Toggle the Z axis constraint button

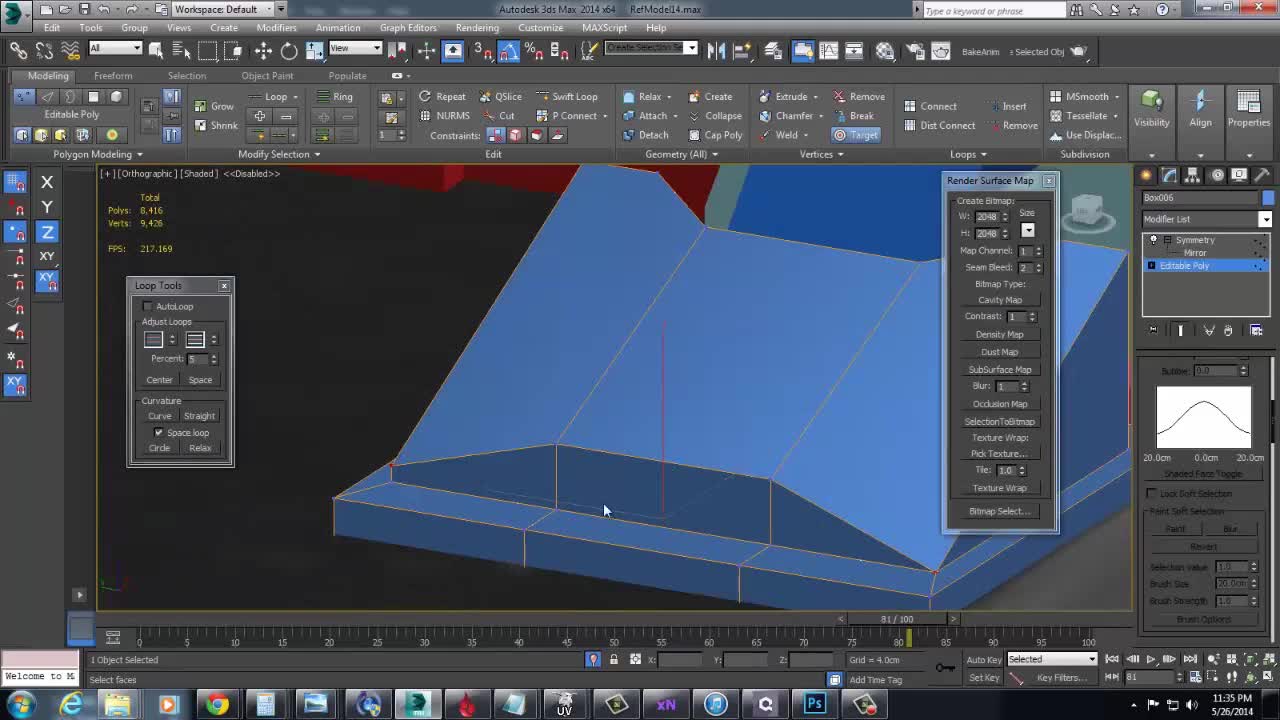point(46,232)
